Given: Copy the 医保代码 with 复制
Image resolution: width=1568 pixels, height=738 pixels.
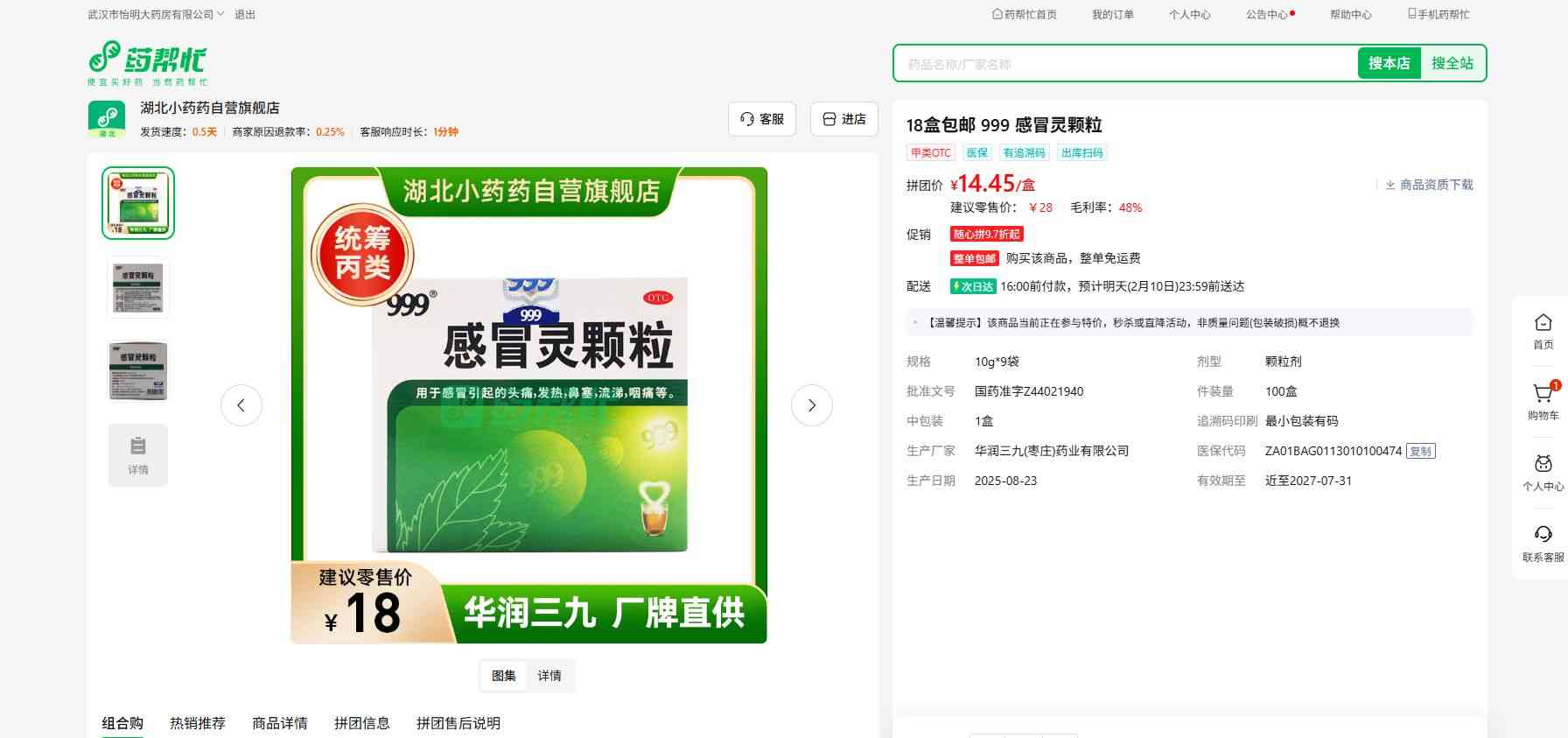Looking at the screenshot, I should [x=1420, y=452].
